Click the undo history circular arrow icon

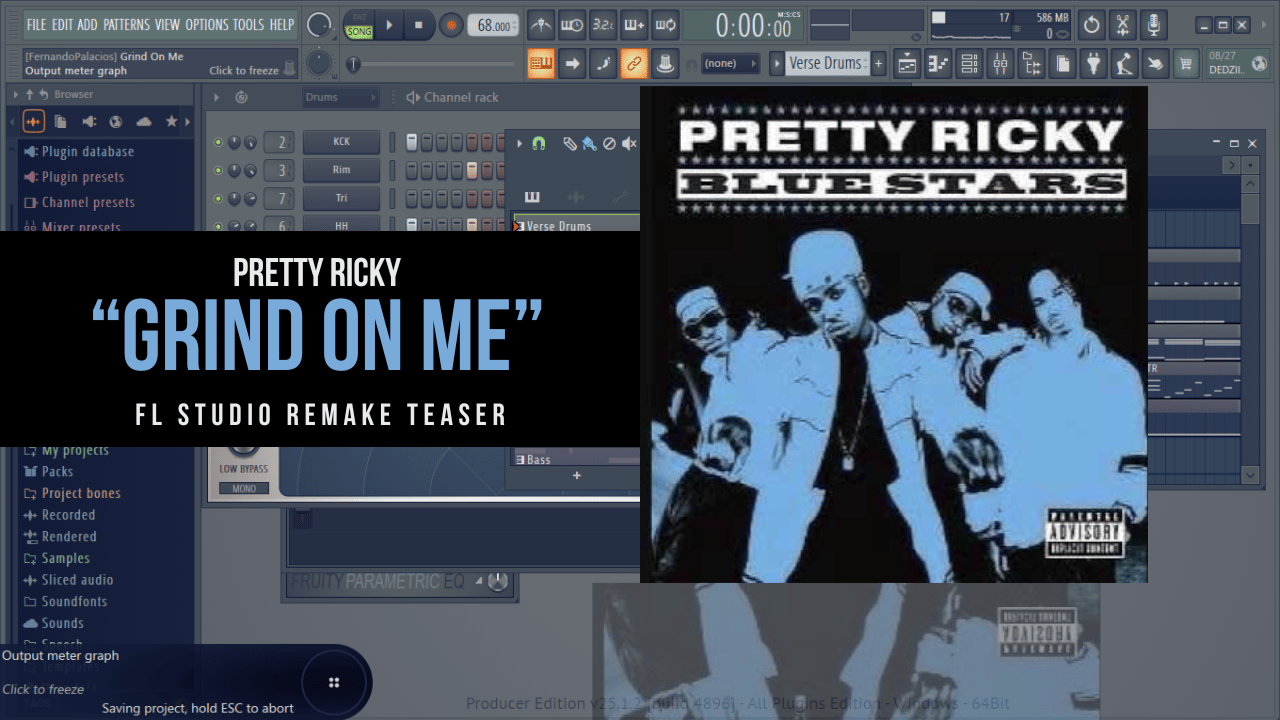[x=1092, y=25]
